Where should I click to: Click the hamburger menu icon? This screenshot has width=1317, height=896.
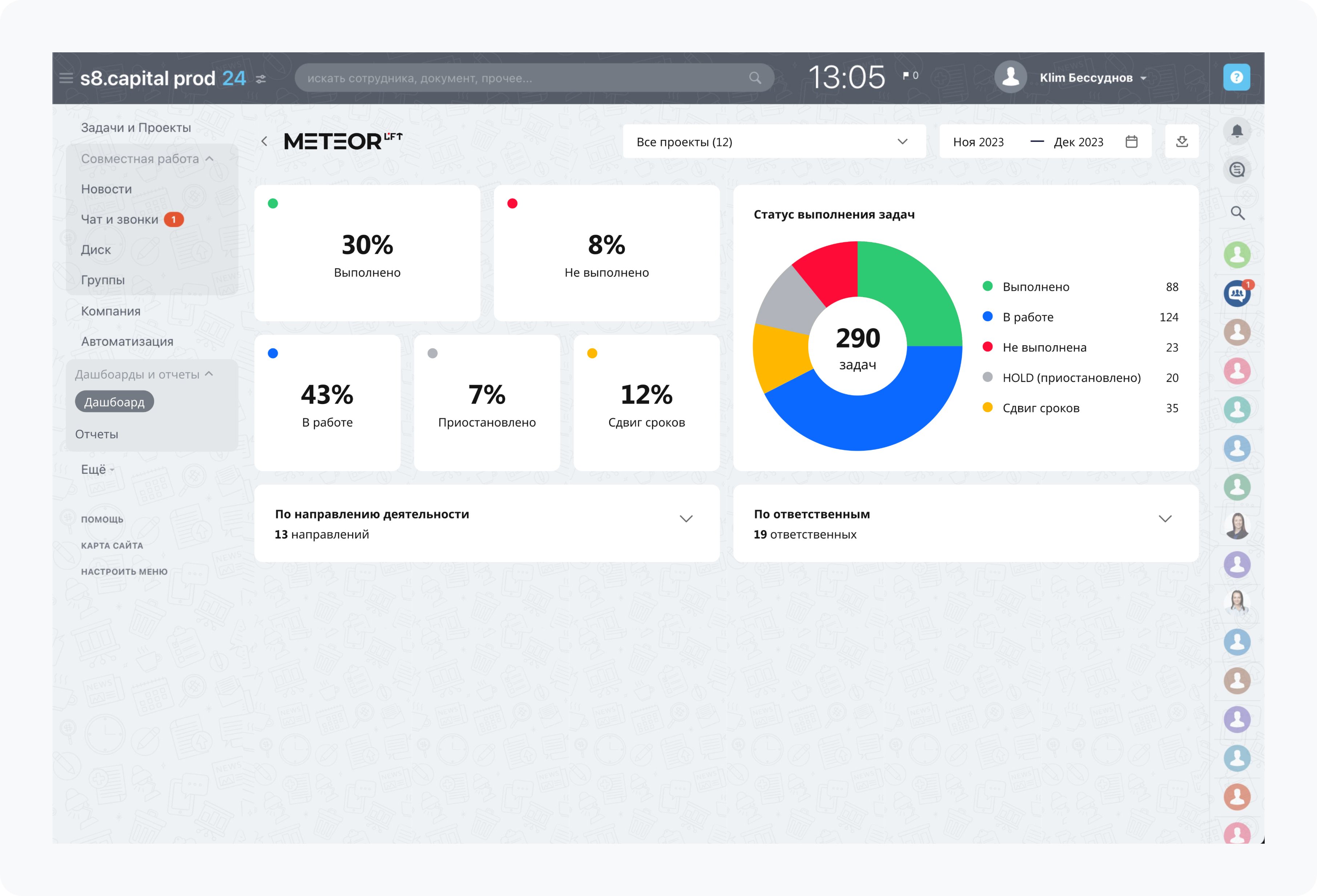[x=66, y=78]
